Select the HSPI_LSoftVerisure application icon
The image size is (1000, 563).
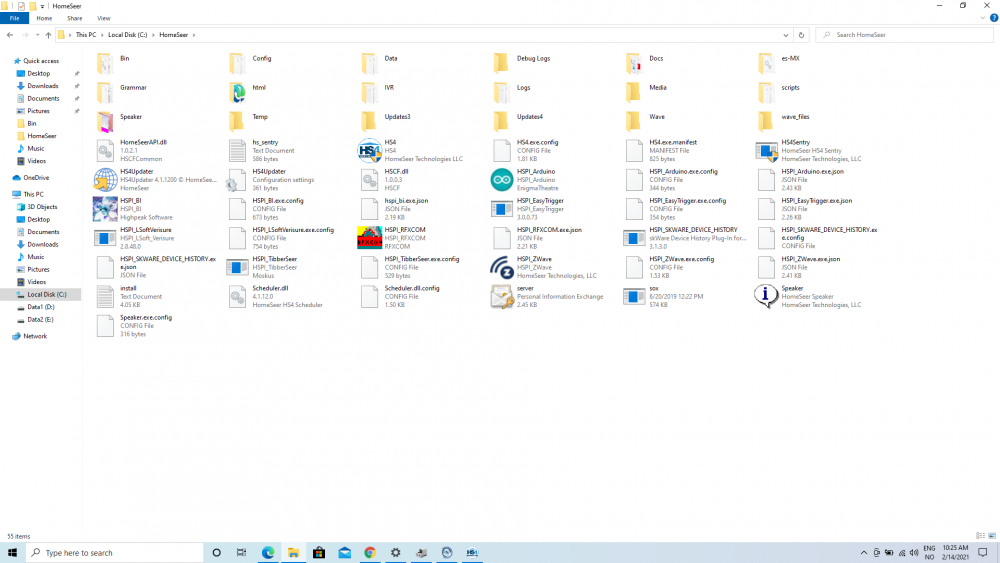[x=105, y=238]
